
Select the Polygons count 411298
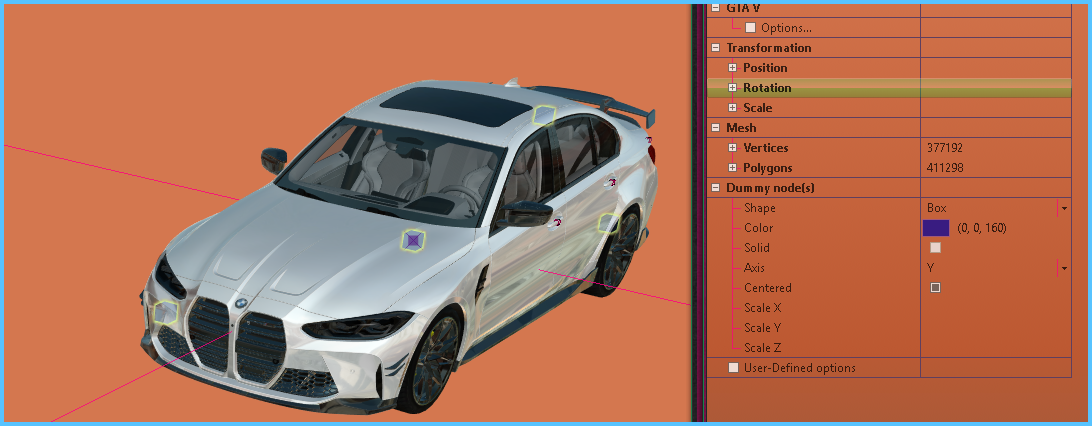(x=945, y=168)
